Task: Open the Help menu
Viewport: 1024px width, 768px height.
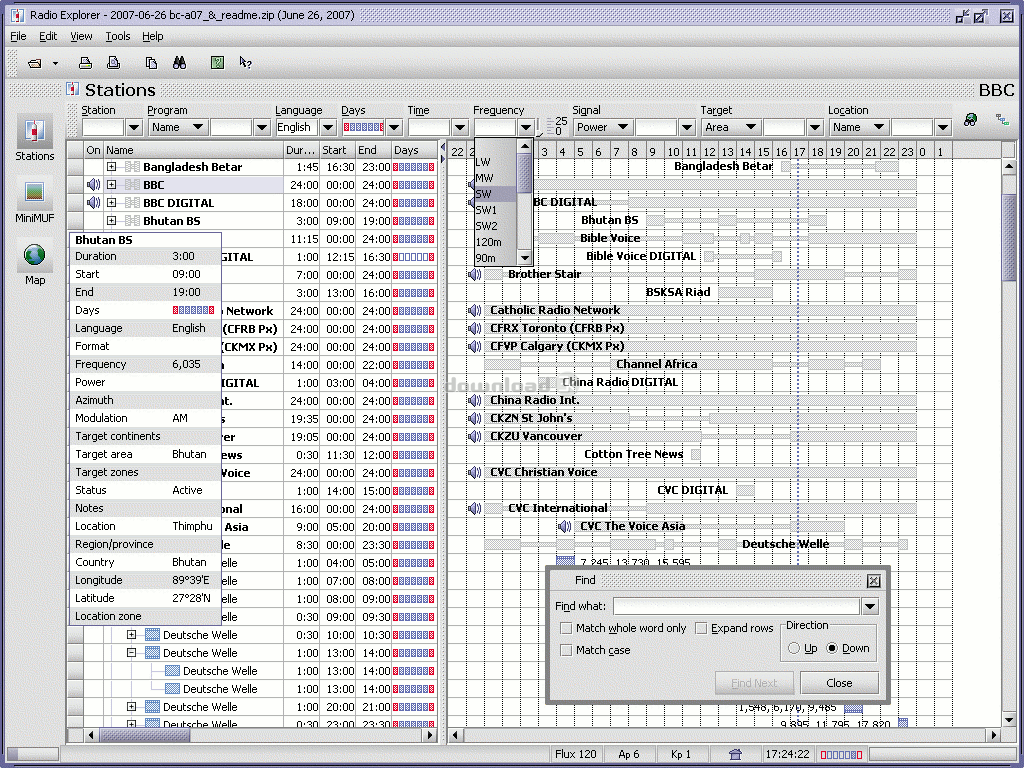Action: 153,37
